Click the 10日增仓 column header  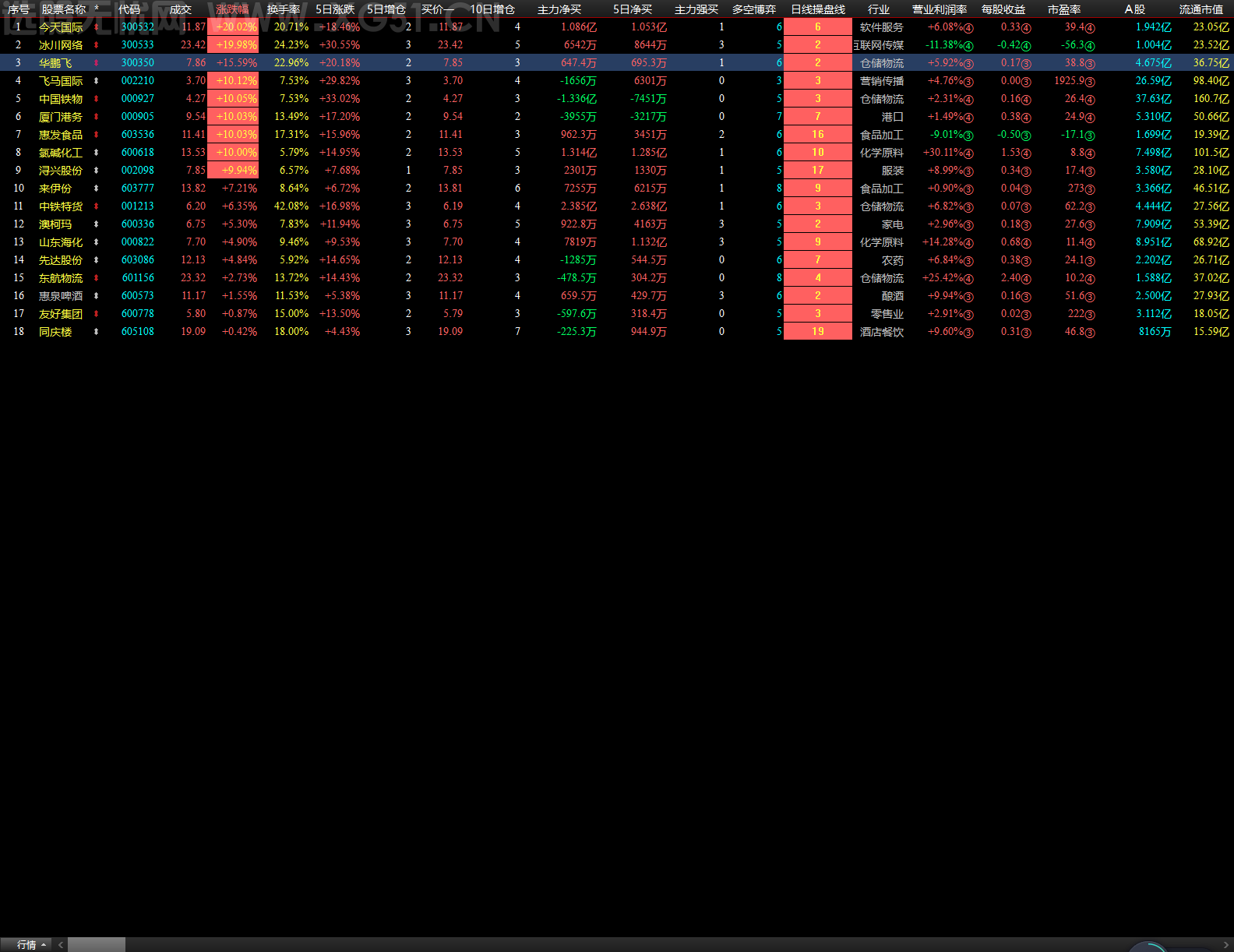(492, 9)
